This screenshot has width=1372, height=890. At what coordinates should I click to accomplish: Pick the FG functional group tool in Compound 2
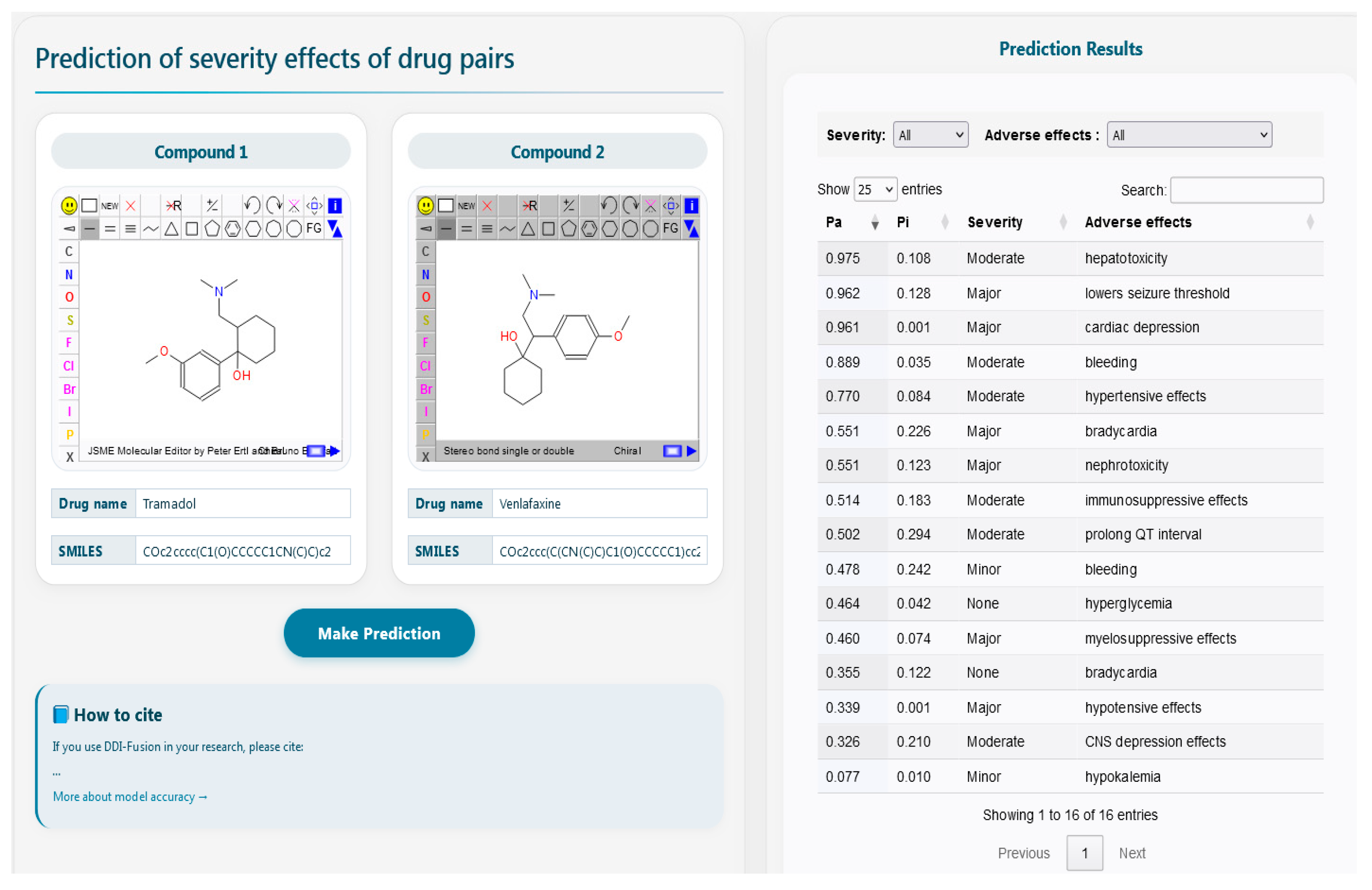(x=670, y=229)
